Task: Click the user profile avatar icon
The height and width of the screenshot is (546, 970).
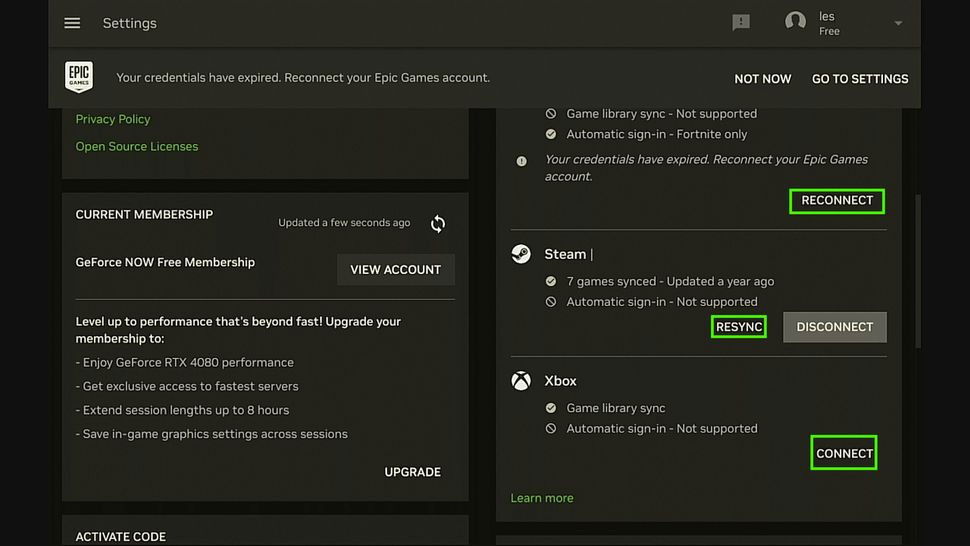Action: click(795, 22)
